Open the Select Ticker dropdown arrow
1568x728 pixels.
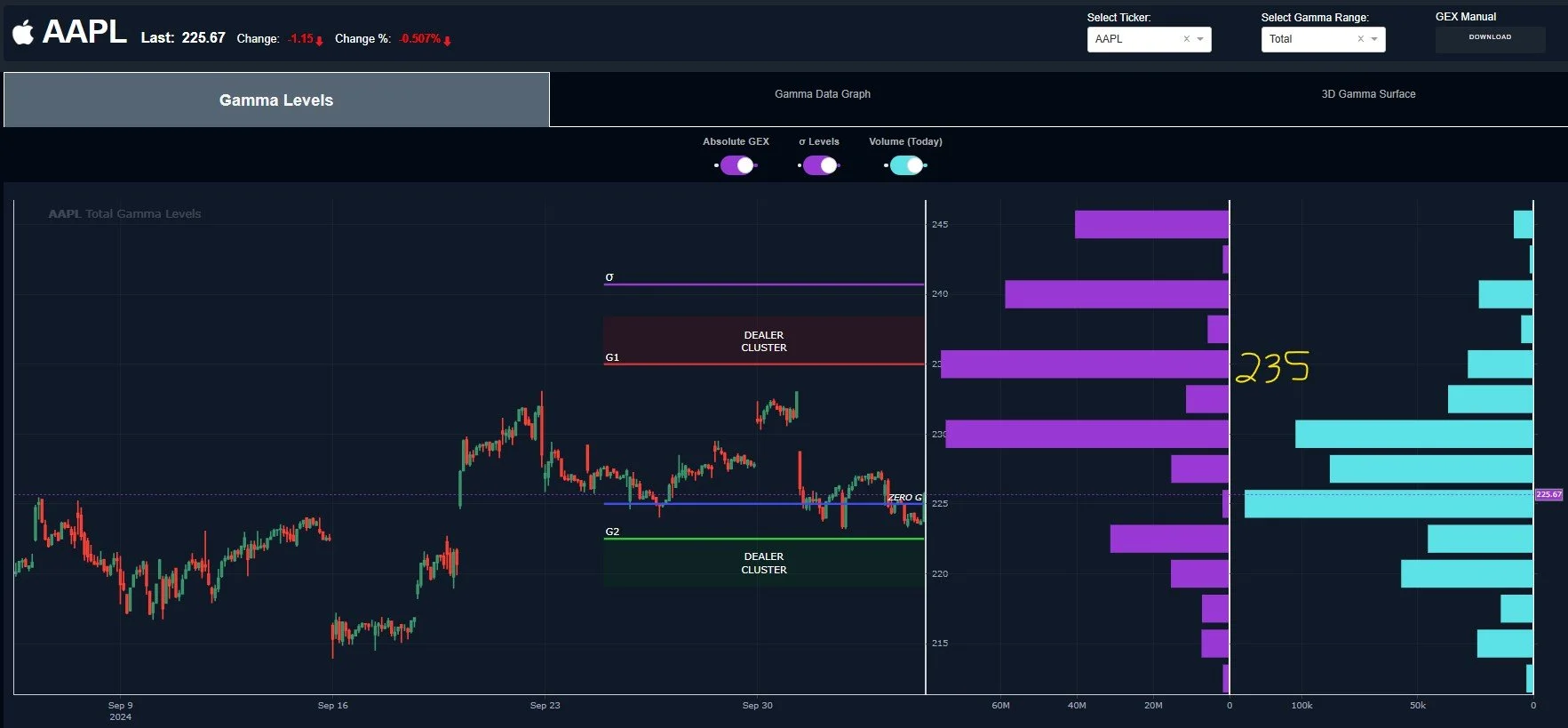pyautogui.click(x=1200, y=39)
